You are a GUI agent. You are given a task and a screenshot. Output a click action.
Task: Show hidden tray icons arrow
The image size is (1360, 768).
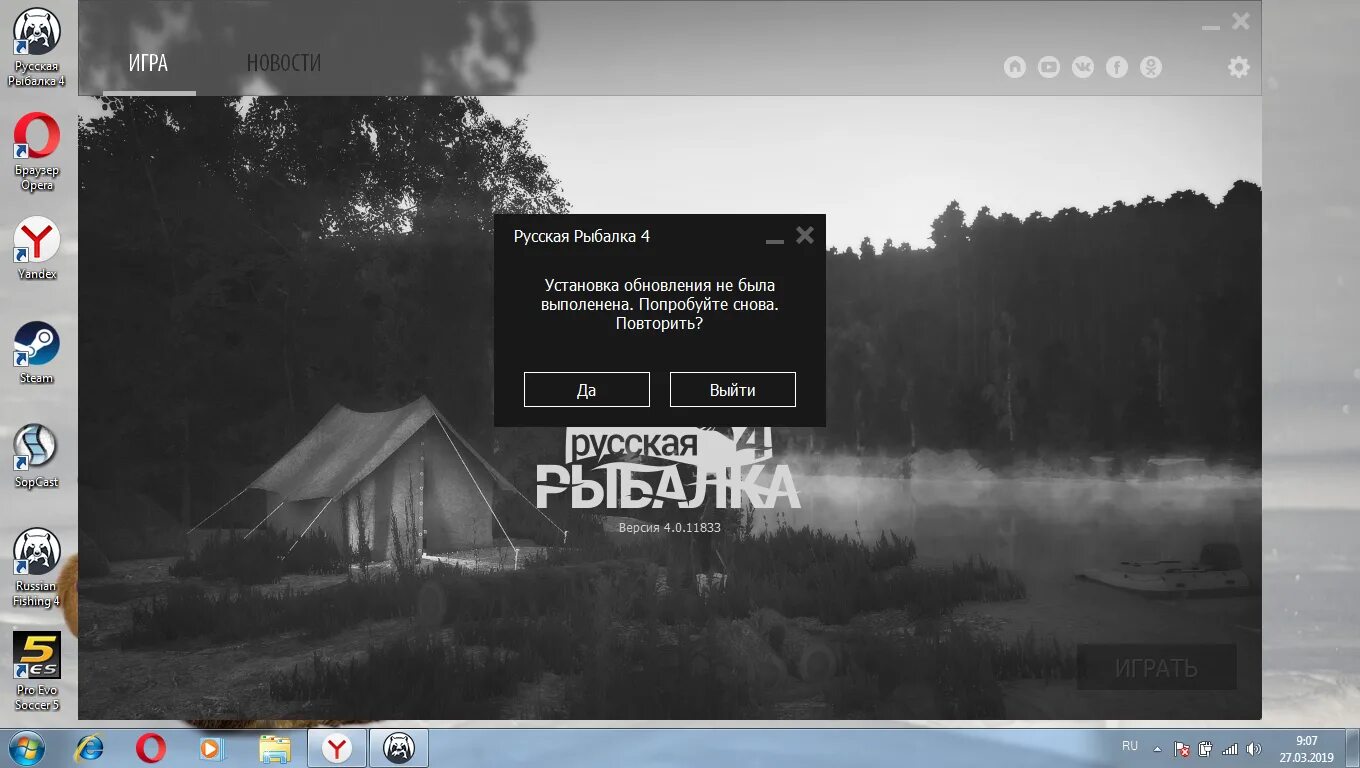(1158, 749)
